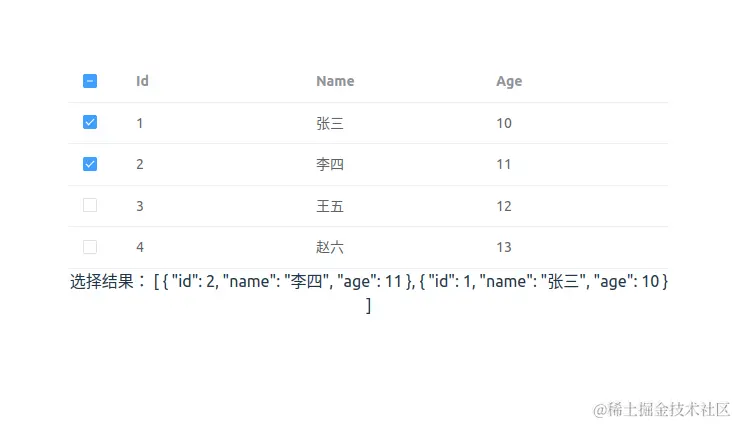
Task: Click the age cell showing 13
Action: tap(504, 247)
